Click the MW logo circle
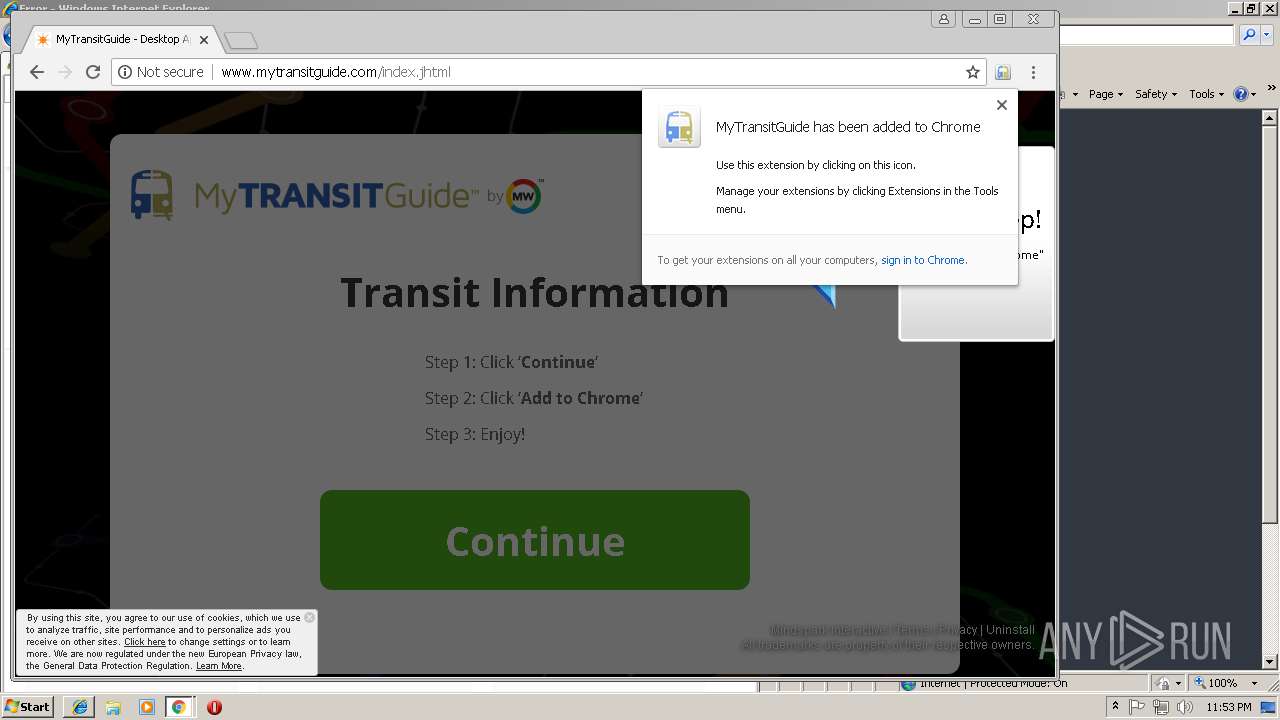Viewport: 1280px width, 720px height. [x=524, y=196]
